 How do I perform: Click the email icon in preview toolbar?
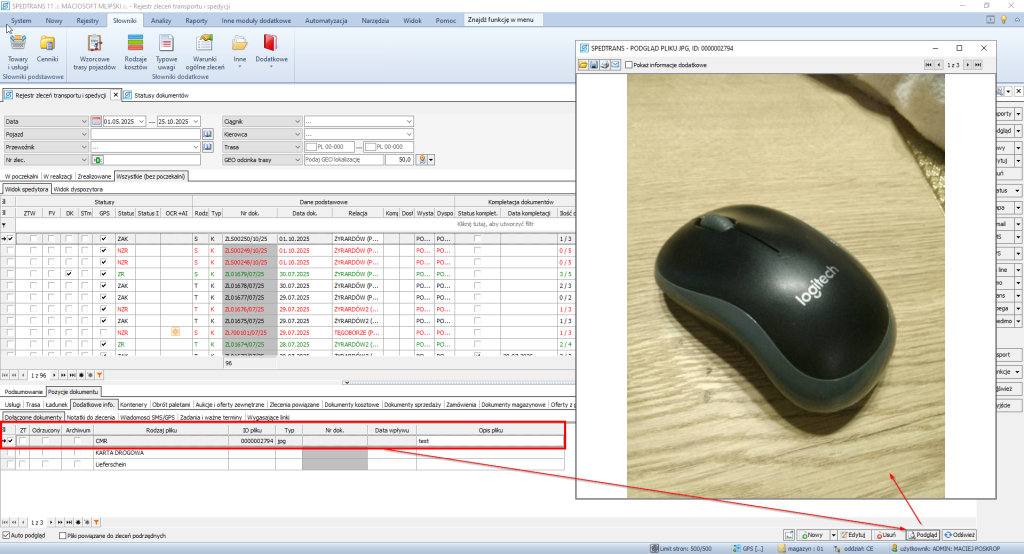(615, 65)
